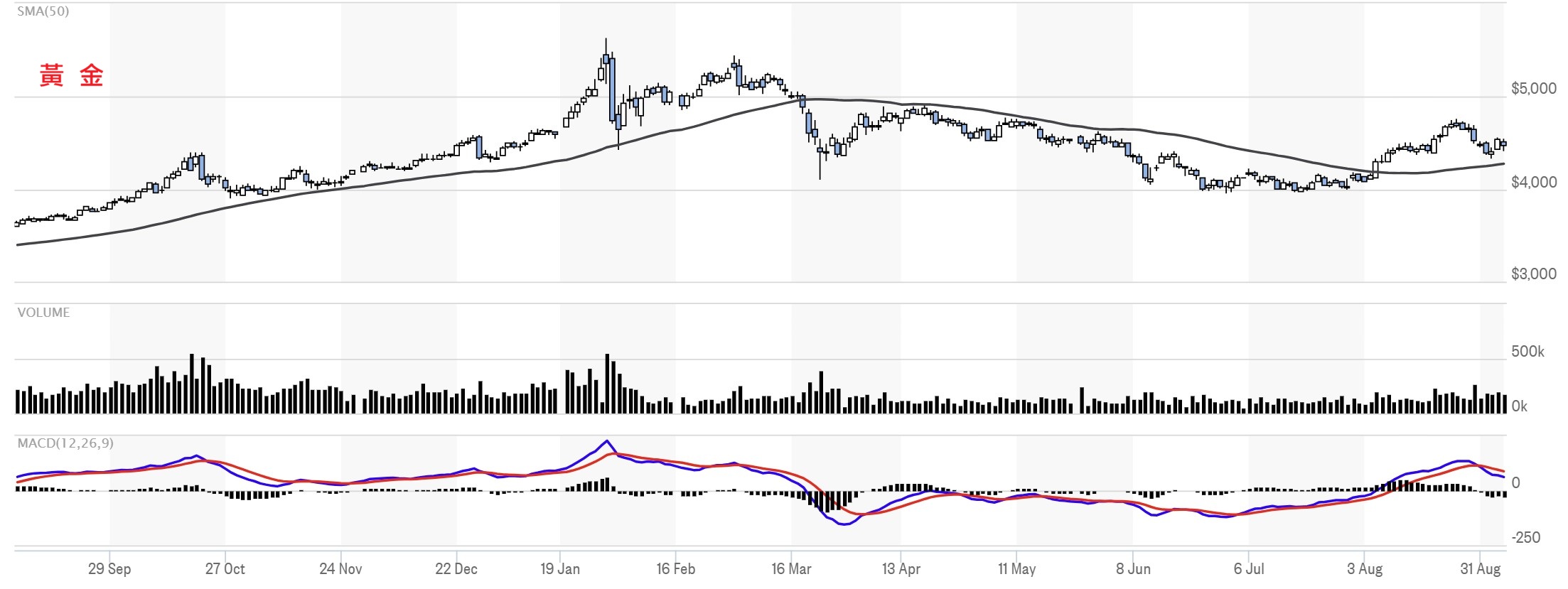Image resolution: width=1568 pixels, height=589 pixels.
Task: Select the 13 Apr date marker
Action: pyautogui.click(x=901, y=569)
